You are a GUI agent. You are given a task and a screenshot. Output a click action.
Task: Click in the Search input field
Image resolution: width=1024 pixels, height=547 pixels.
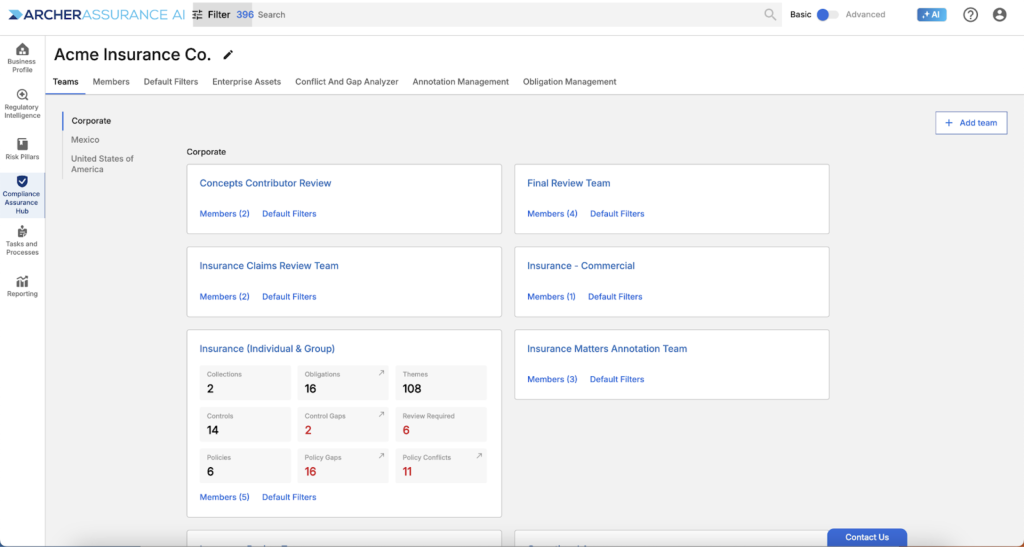click(x=508, y=14)
